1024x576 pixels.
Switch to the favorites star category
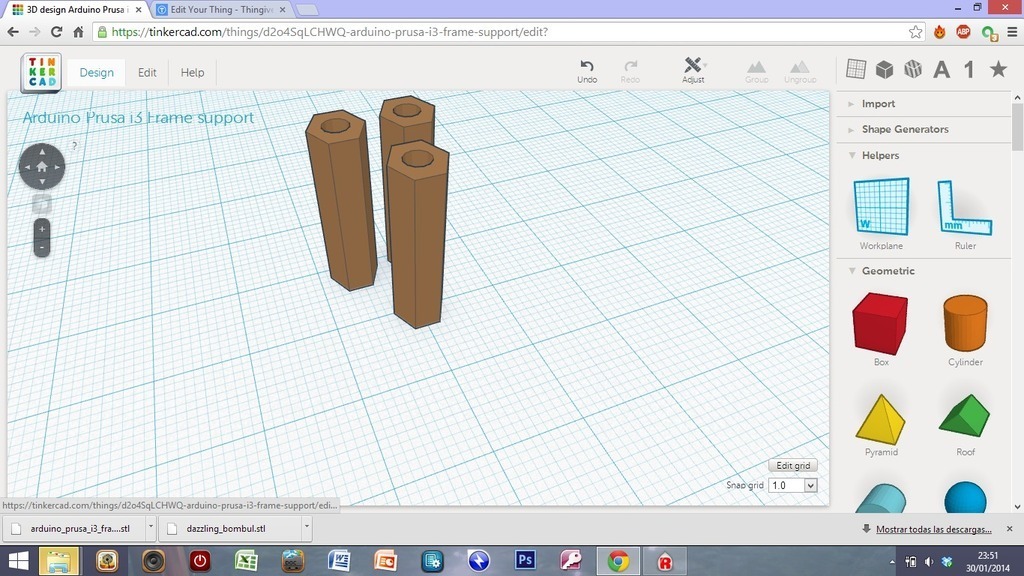998,69
